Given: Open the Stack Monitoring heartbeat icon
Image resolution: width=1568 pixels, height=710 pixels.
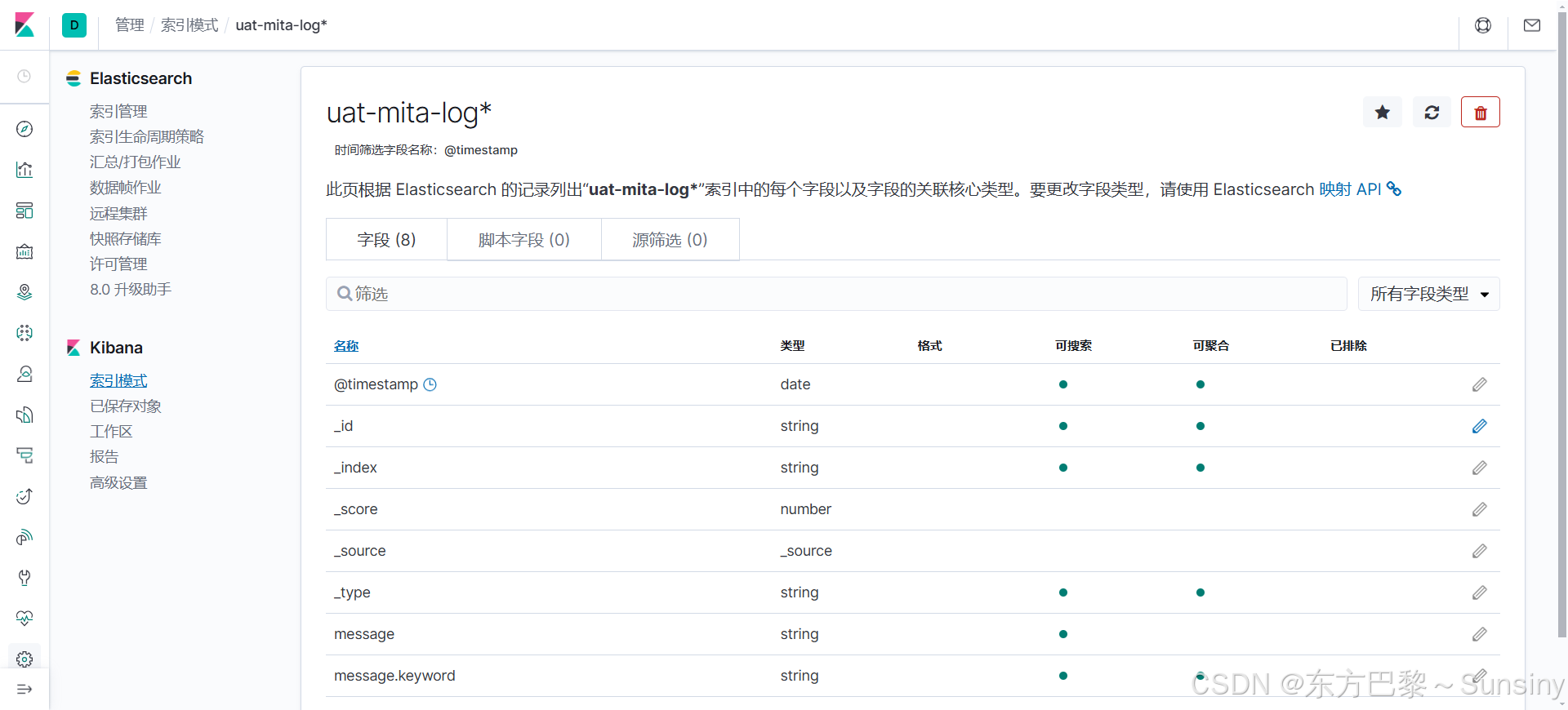Looking at the screenshot, I should tap(24, 619).
